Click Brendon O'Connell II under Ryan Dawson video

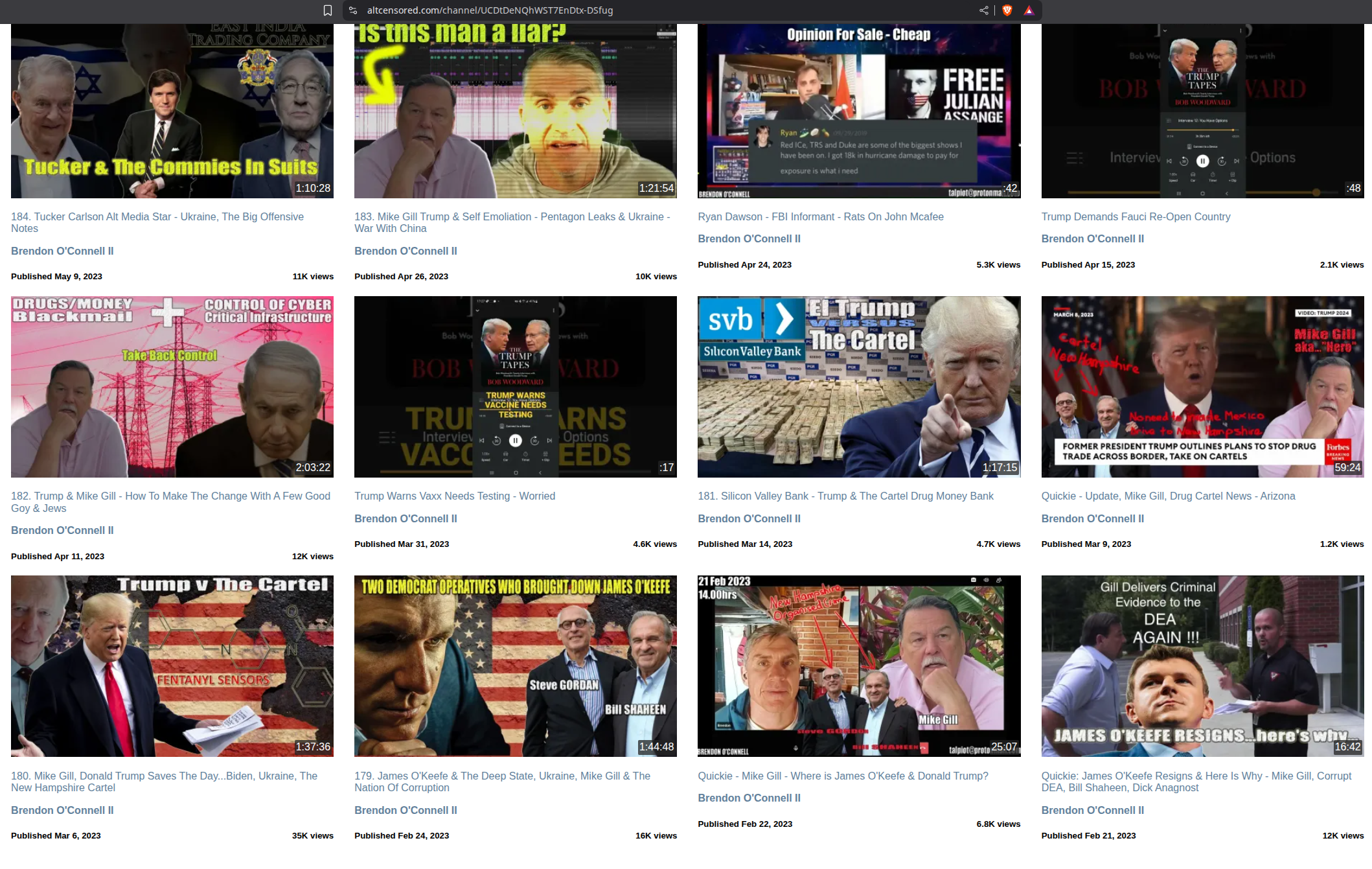749,238
